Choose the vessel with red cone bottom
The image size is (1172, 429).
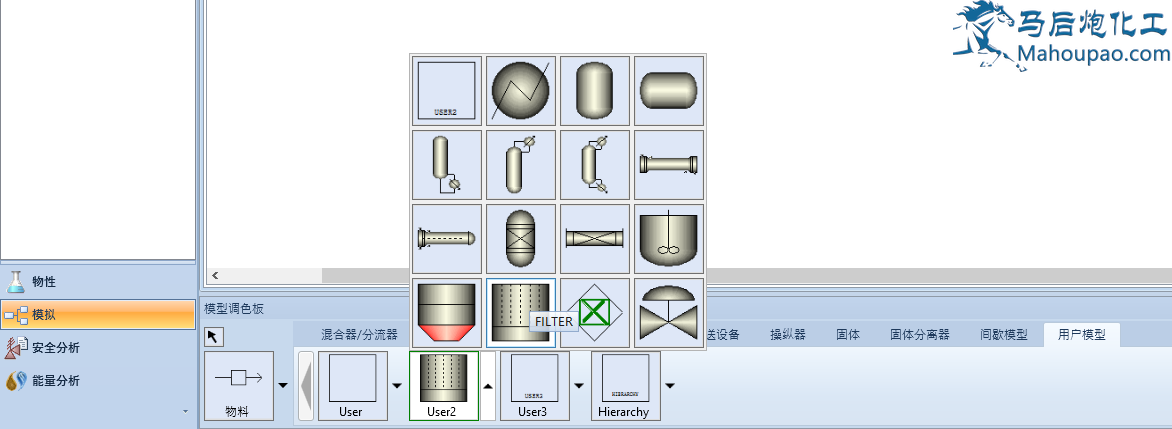coord(446,312)
